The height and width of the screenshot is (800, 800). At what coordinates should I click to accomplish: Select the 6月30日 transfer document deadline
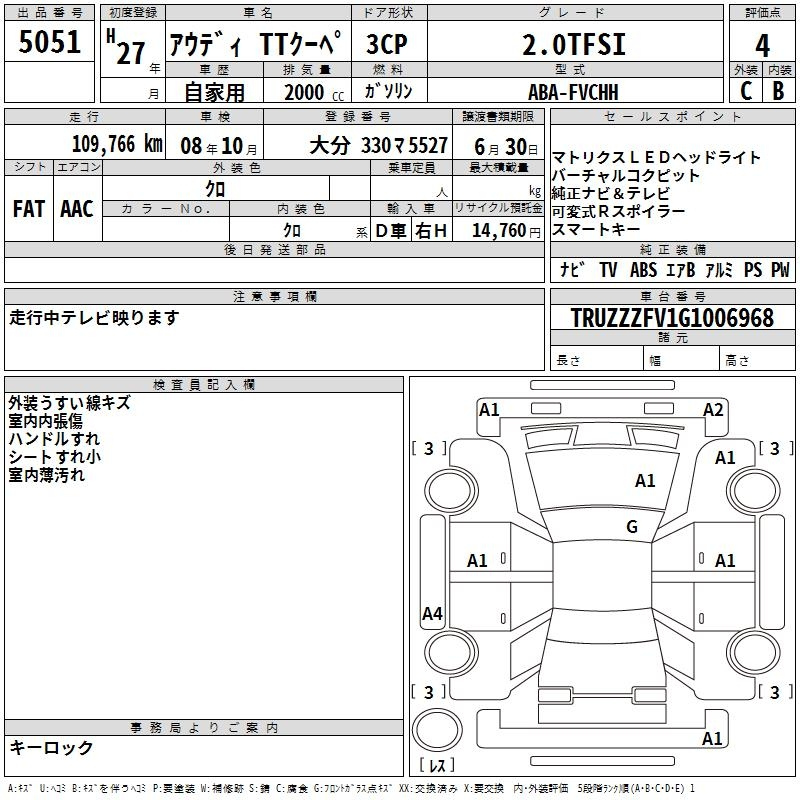pyautogui.click(x=506, y=147)
